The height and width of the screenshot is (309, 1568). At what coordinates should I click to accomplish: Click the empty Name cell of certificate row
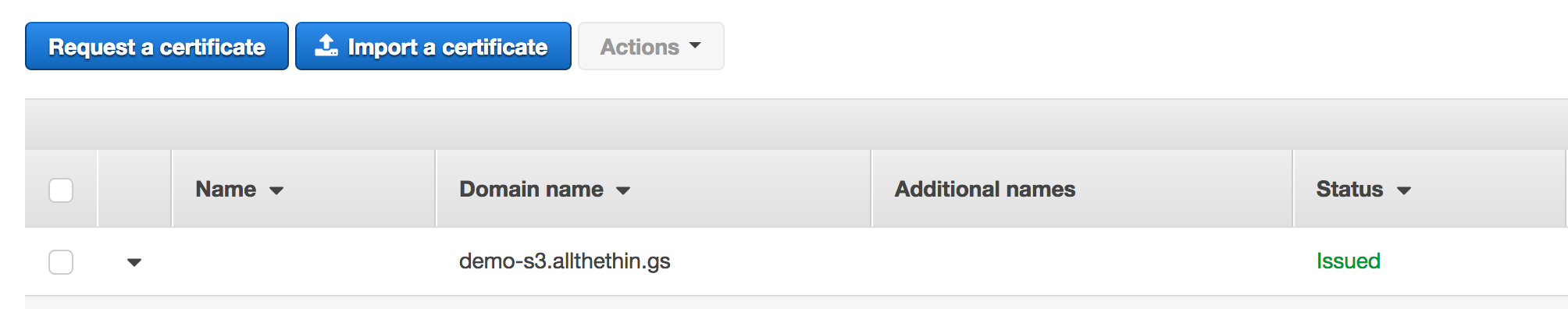(x=303, y=261)
